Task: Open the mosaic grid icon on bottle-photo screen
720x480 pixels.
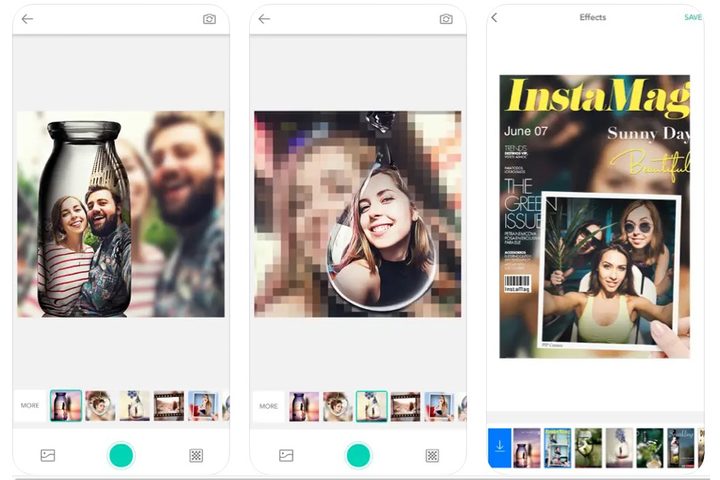Action: click(x=196, y=455)
